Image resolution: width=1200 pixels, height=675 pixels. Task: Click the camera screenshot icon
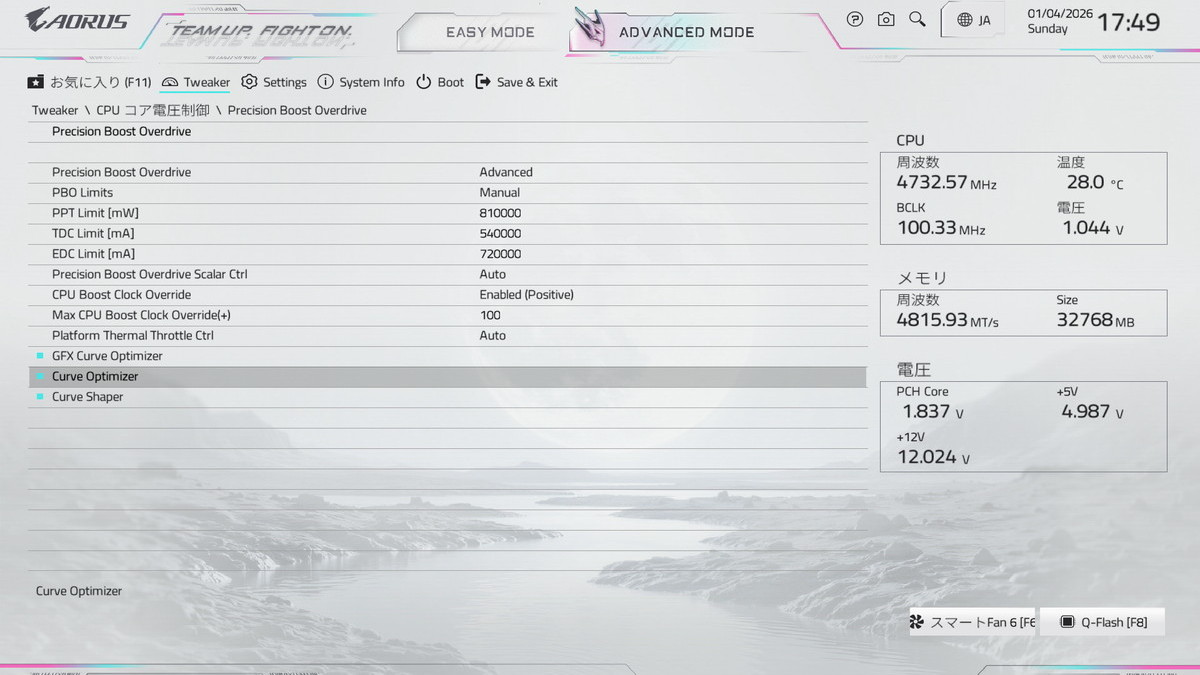coord(886,19)
